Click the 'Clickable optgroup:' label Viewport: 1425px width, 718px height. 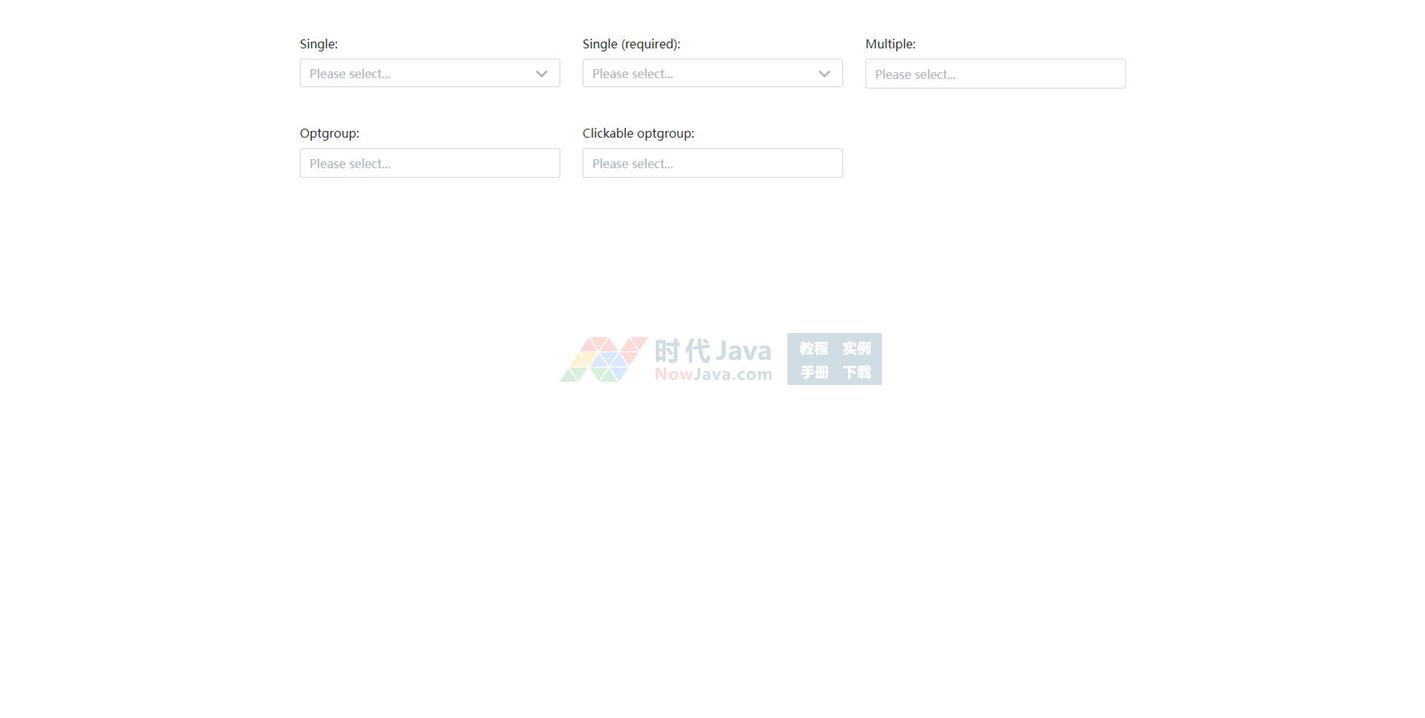[x=638, y=133]
